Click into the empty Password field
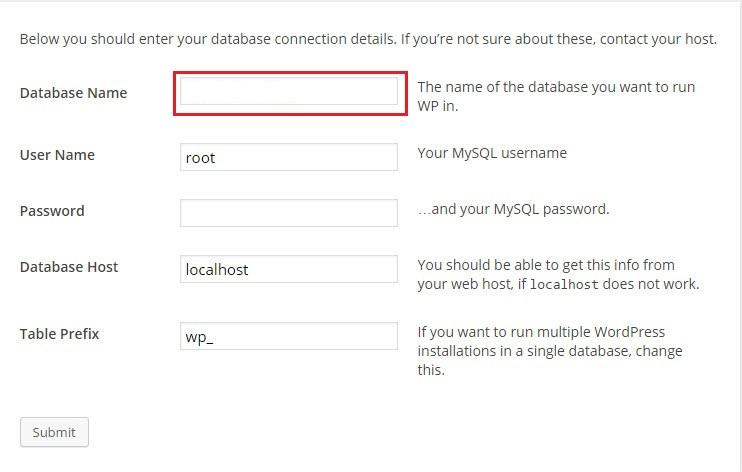This screenshot has width=742, height=472. point(289,213)
